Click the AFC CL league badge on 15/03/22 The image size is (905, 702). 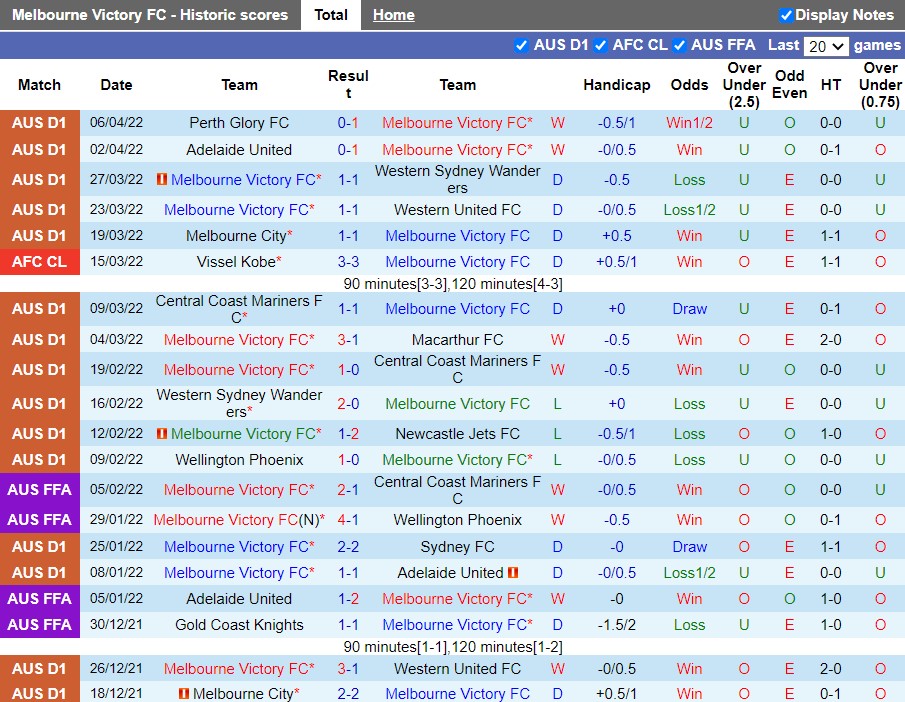tap(40, 262)
